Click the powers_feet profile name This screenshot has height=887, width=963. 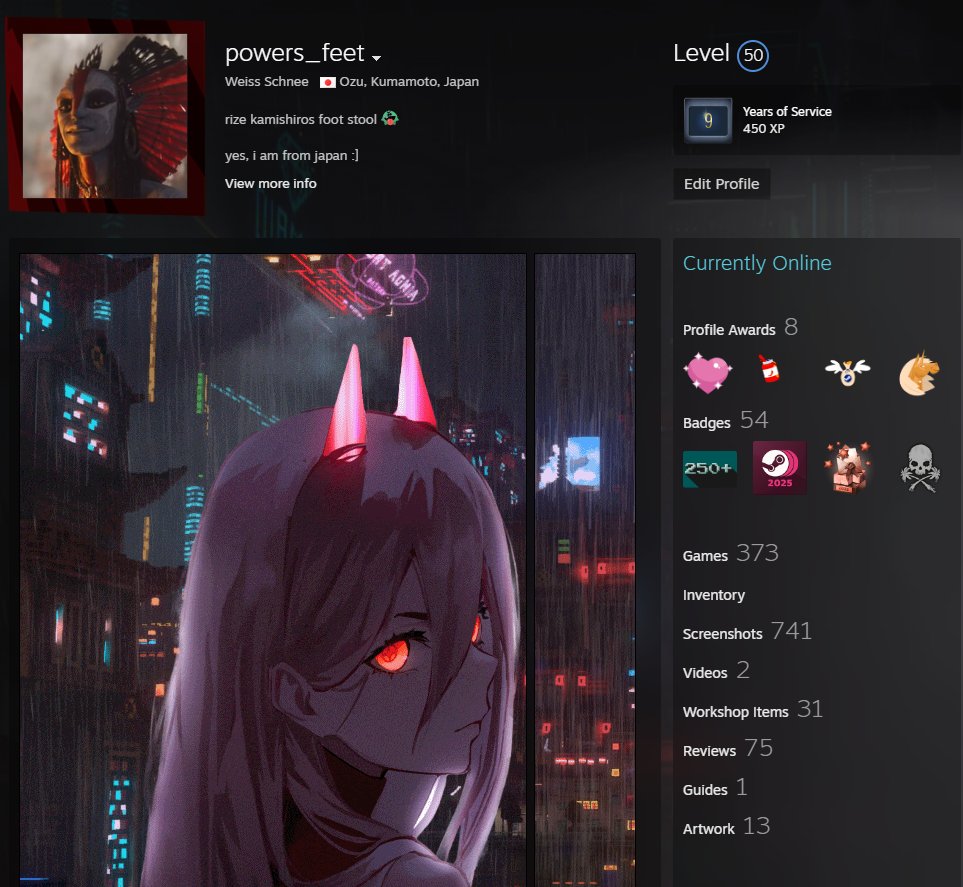(295, 53)
